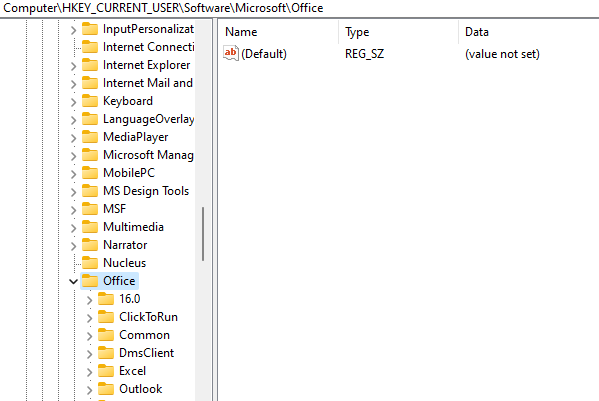Expand the Narrator key
Viewport: 599px width, 401px height.
pos(73,246)
